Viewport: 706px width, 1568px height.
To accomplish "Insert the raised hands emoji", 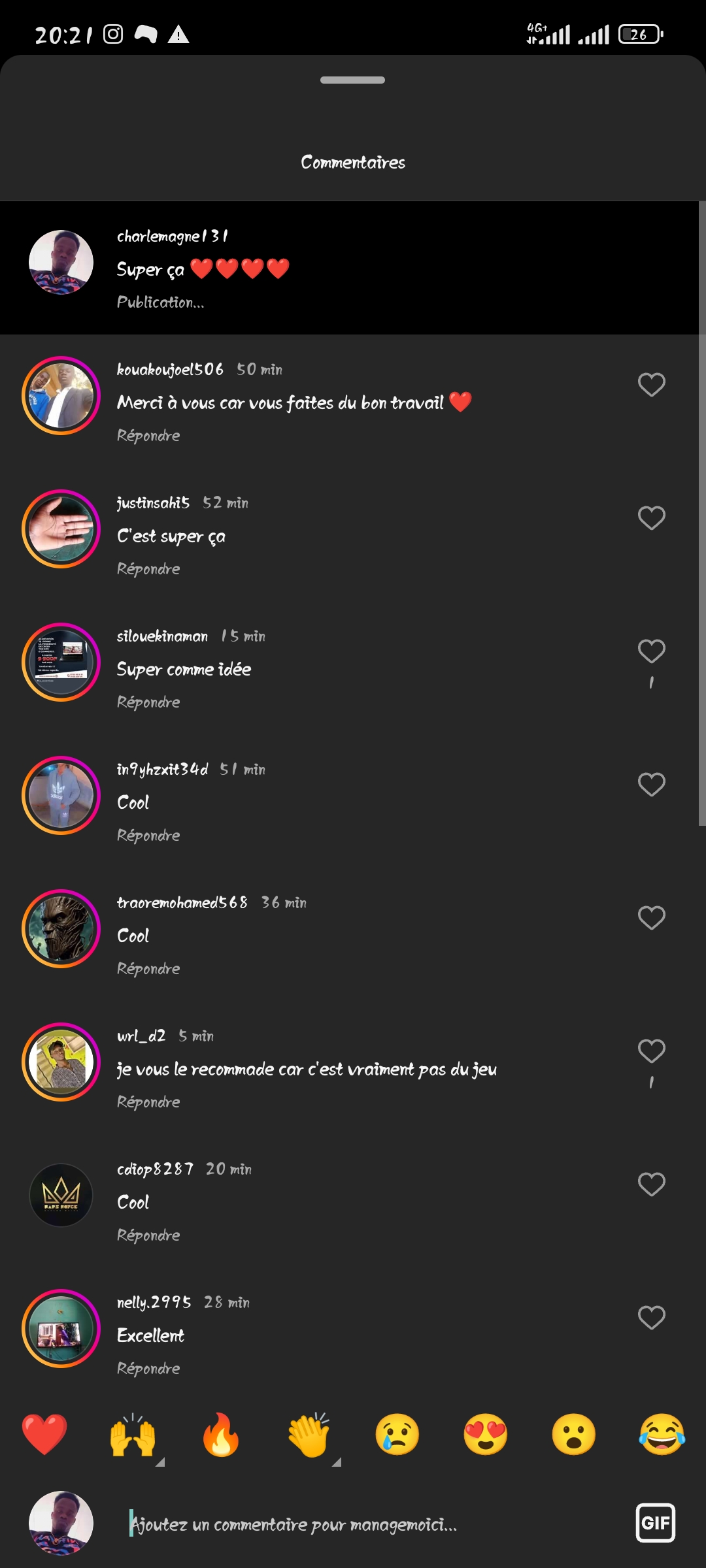I will click(x=133, y=1435).
